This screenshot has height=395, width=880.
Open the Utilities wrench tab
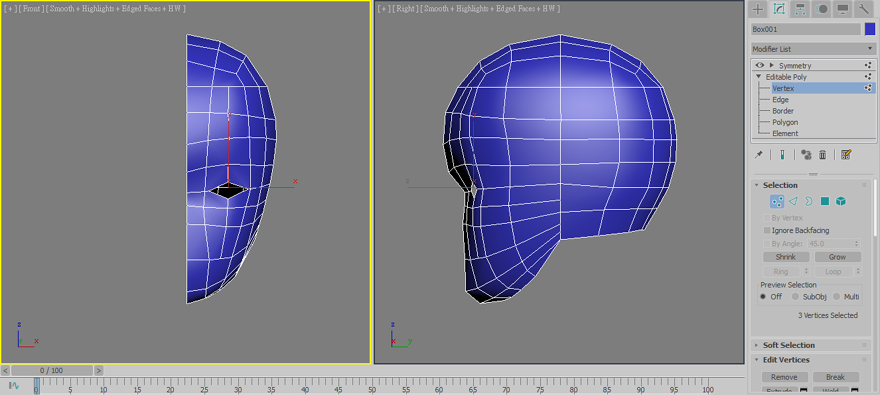(862, 9)
